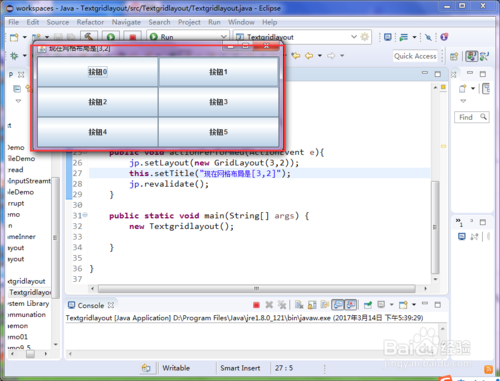The image size is (500, 381).
Task: Expand Forward history dropdown arrow
Action: [342, 55]
